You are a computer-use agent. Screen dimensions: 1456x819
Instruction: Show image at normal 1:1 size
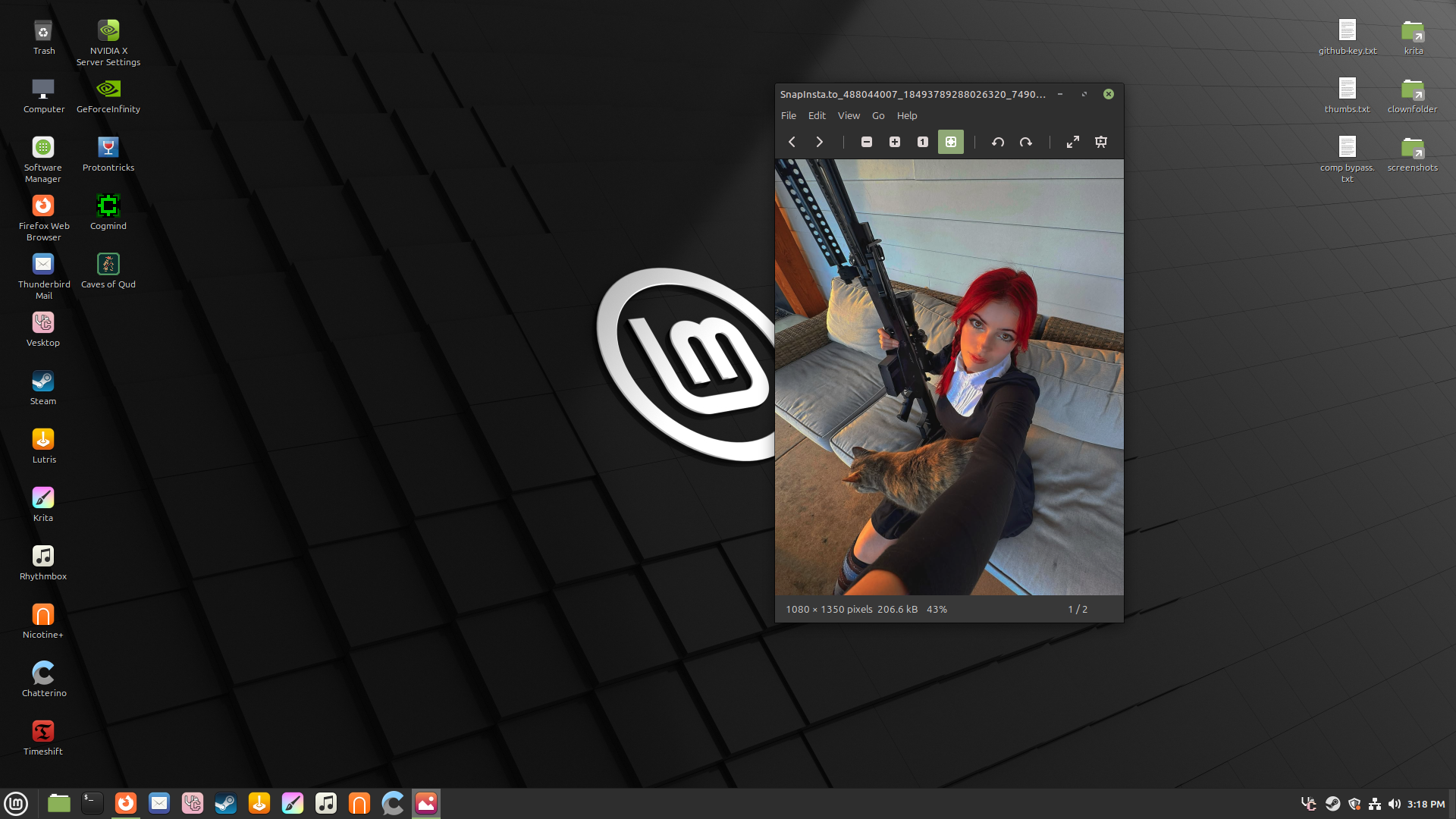click(x=923, y=142)
